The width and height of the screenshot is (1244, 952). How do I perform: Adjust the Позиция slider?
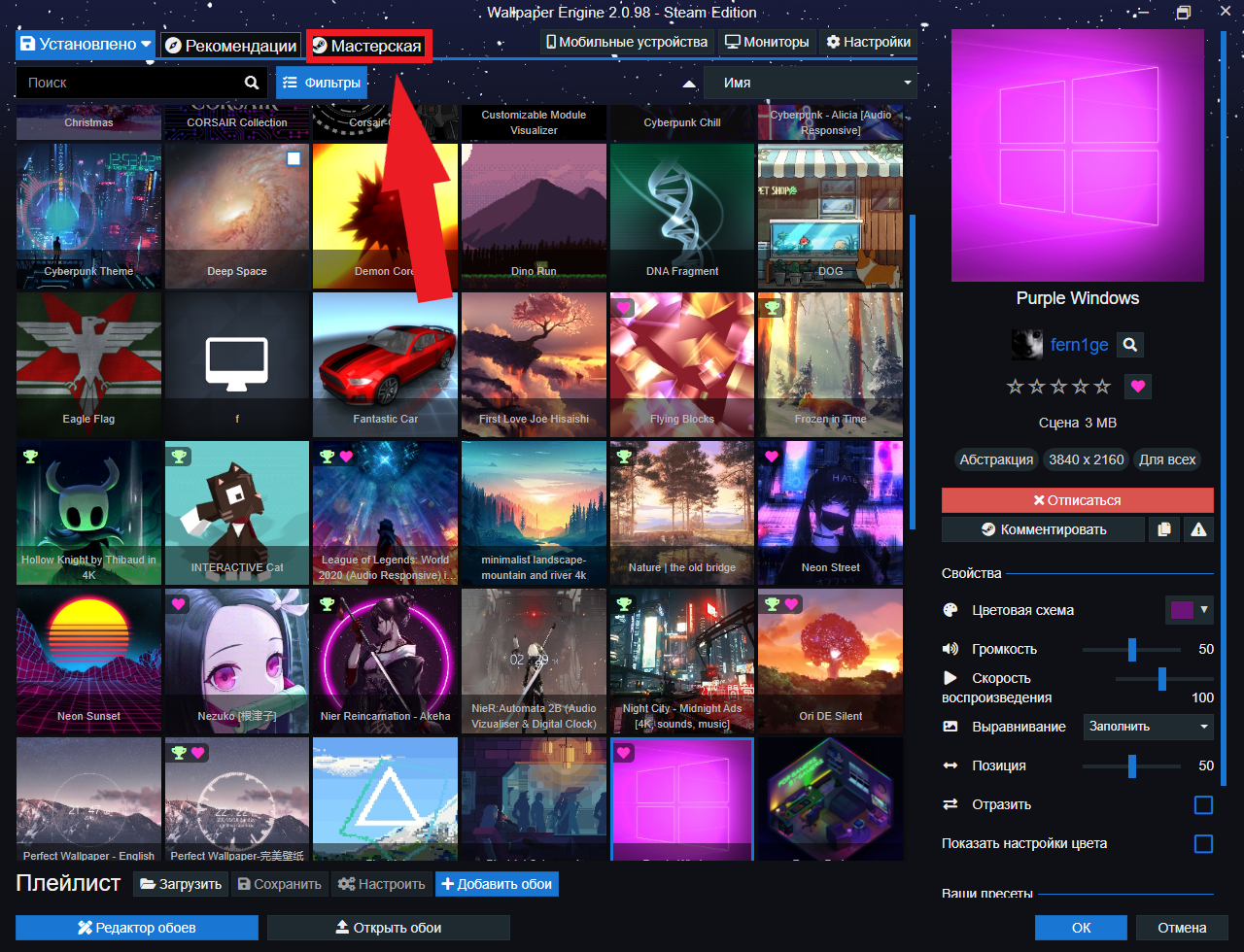tap(1131, 765)
